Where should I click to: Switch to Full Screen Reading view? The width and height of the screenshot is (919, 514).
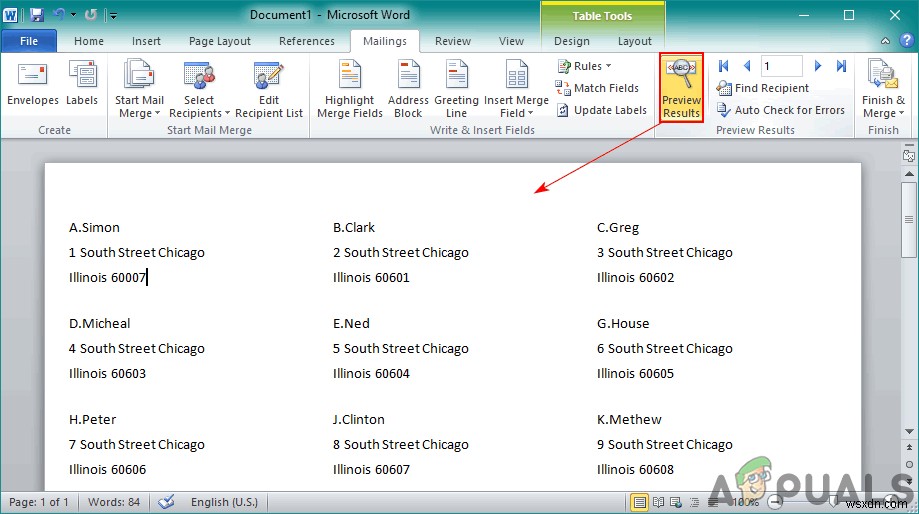pyautogui.click(x=659, y=502)
